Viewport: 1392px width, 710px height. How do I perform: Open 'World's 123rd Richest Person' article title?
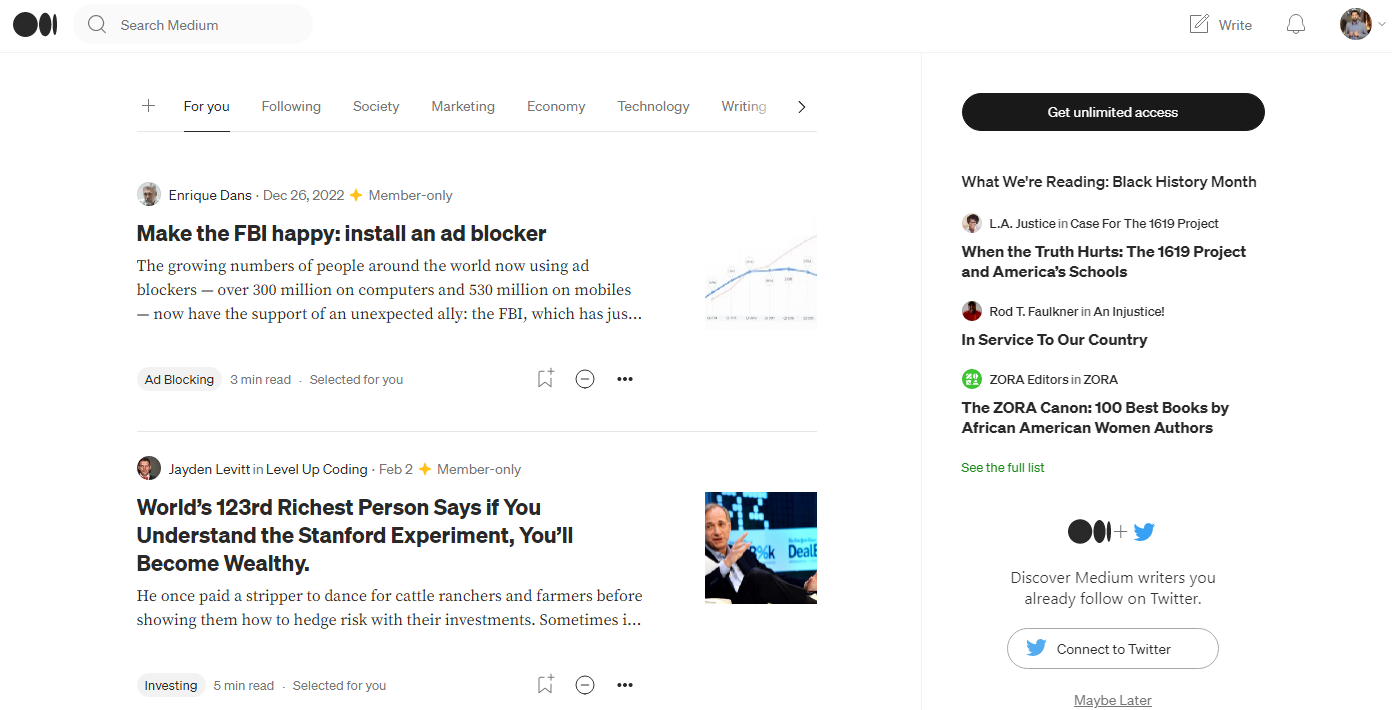[355, 535]
